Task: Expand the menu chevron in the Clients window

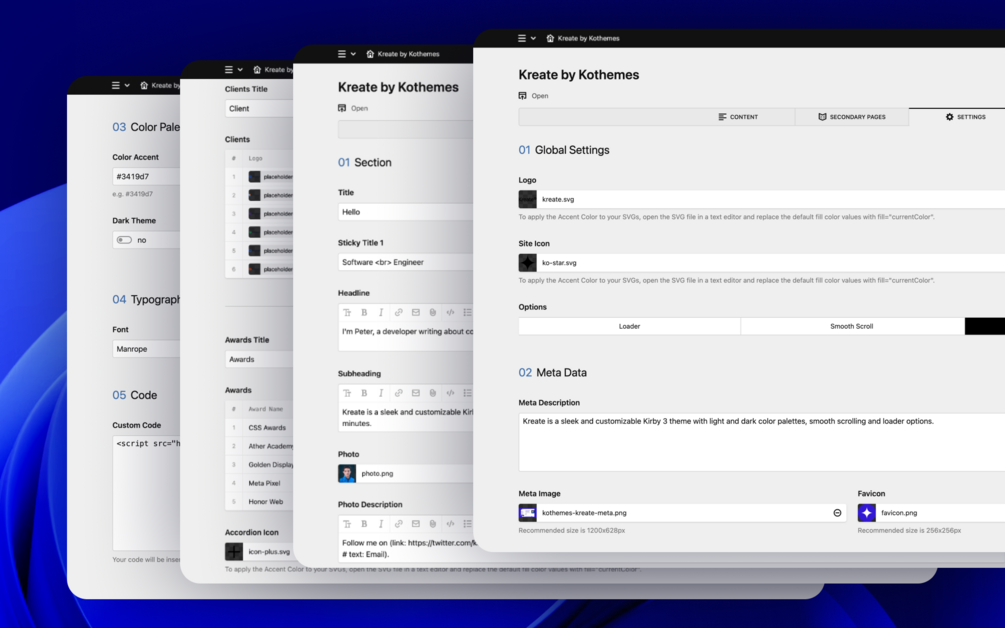Action: click(x=240, y=69)
